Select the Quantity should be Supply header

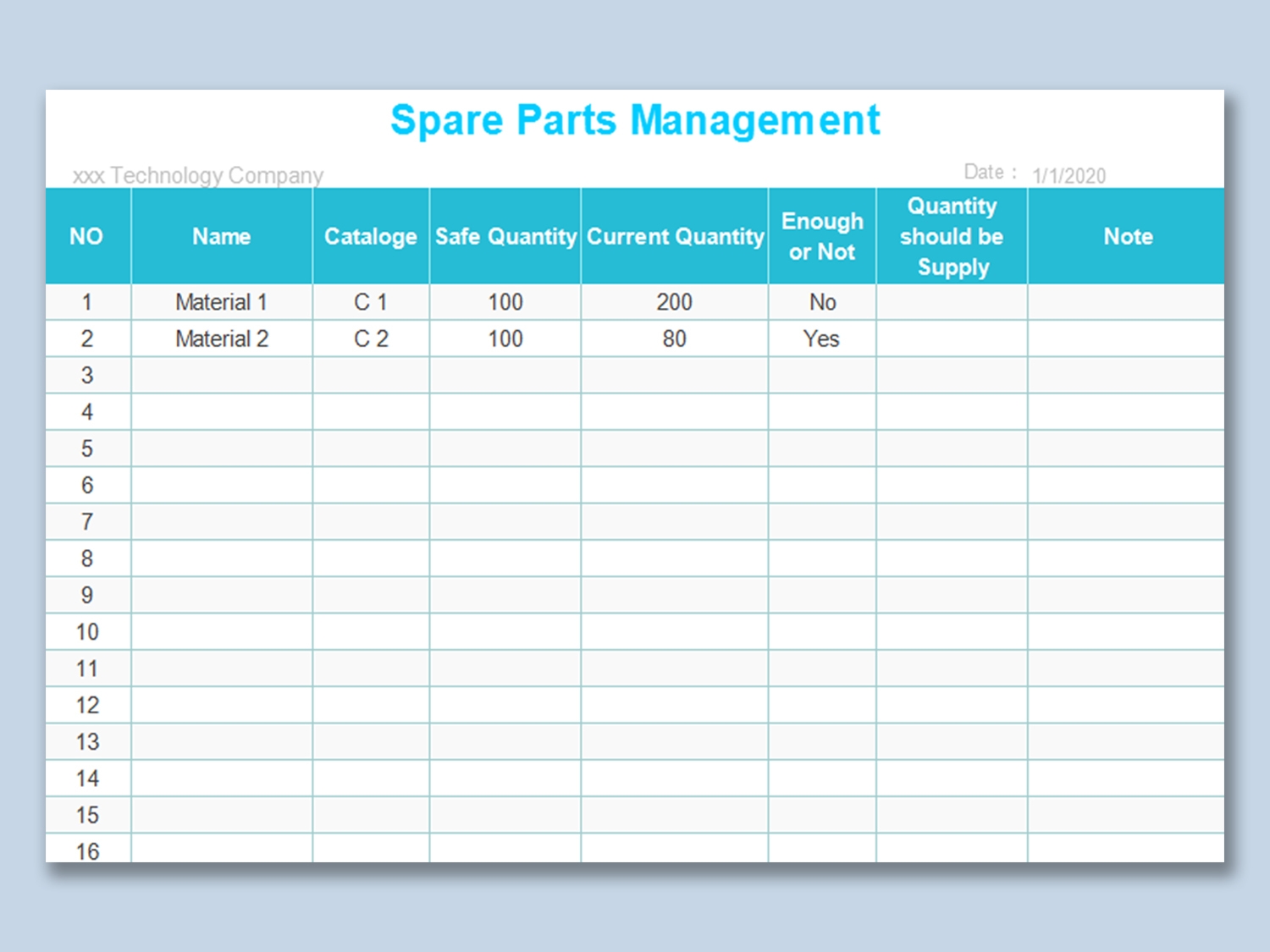coord(952,236)
